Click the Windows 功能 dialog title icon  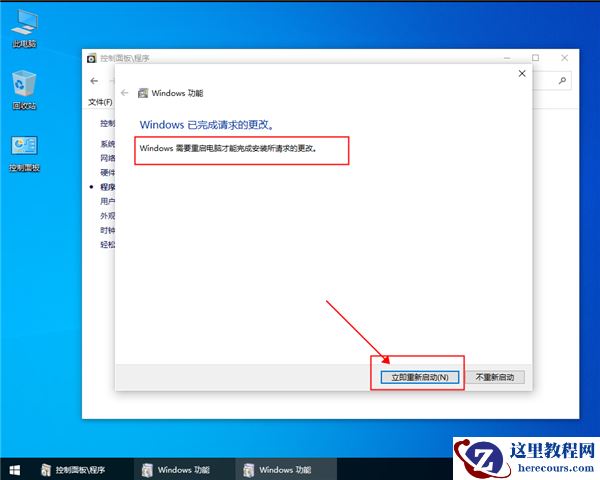pyautogui.click(x=143, y=93)
